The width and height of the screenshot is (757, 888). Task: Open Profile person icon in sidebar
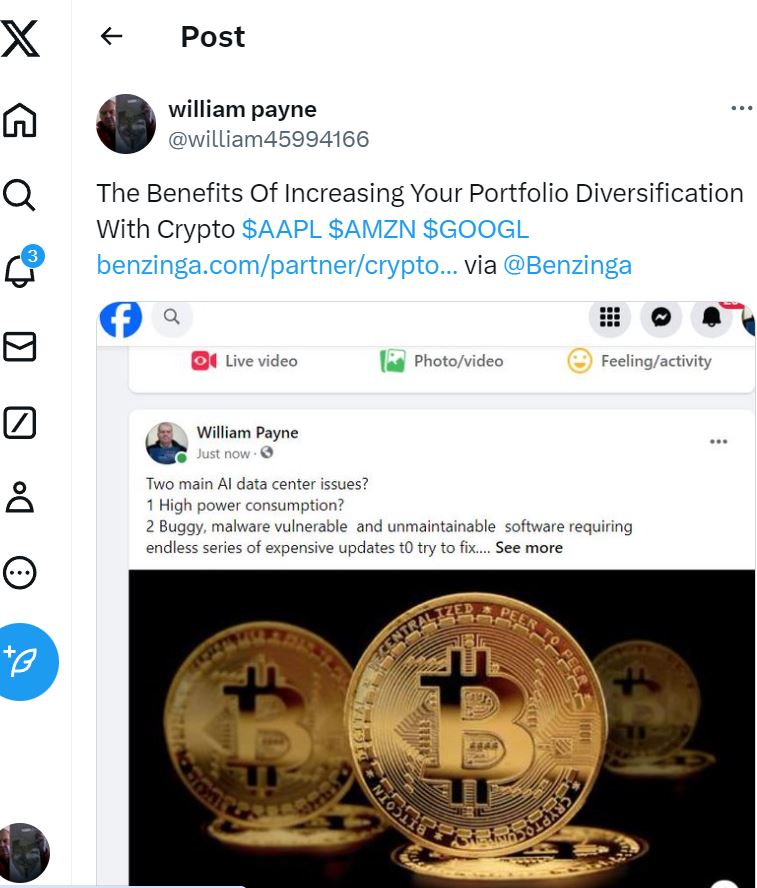tap(20, 497)
